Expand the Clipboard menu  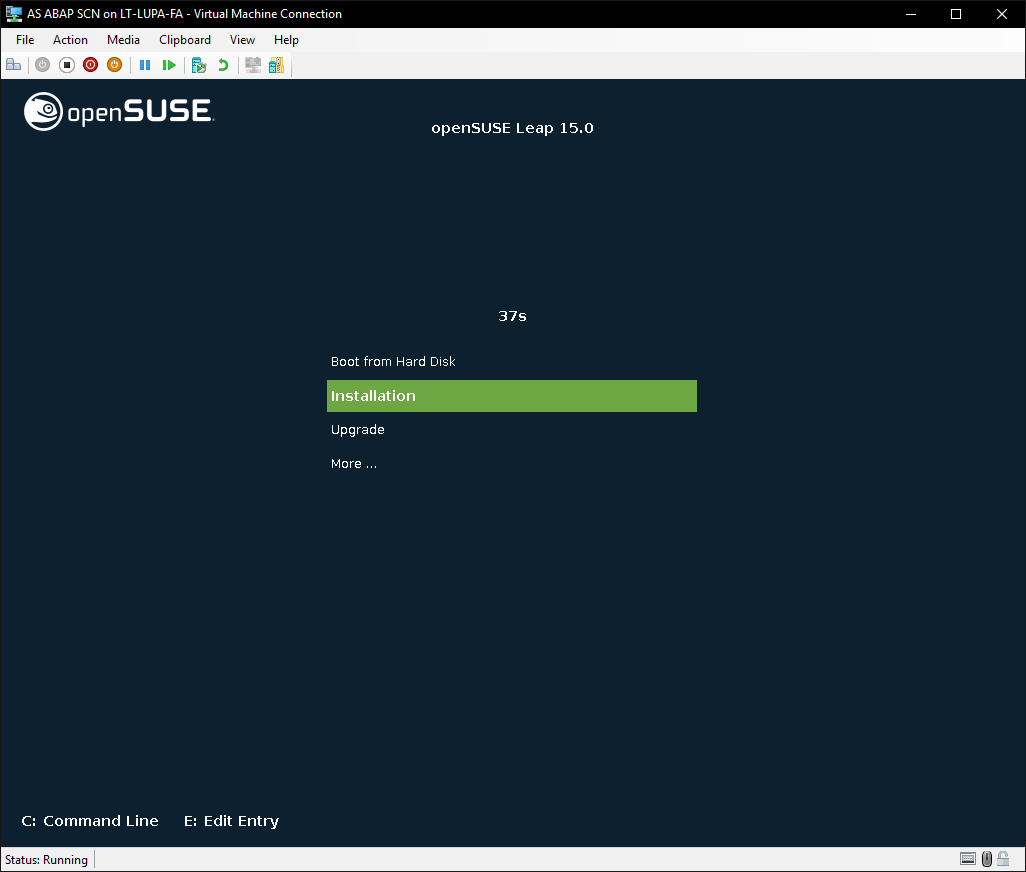click(185, 40)
